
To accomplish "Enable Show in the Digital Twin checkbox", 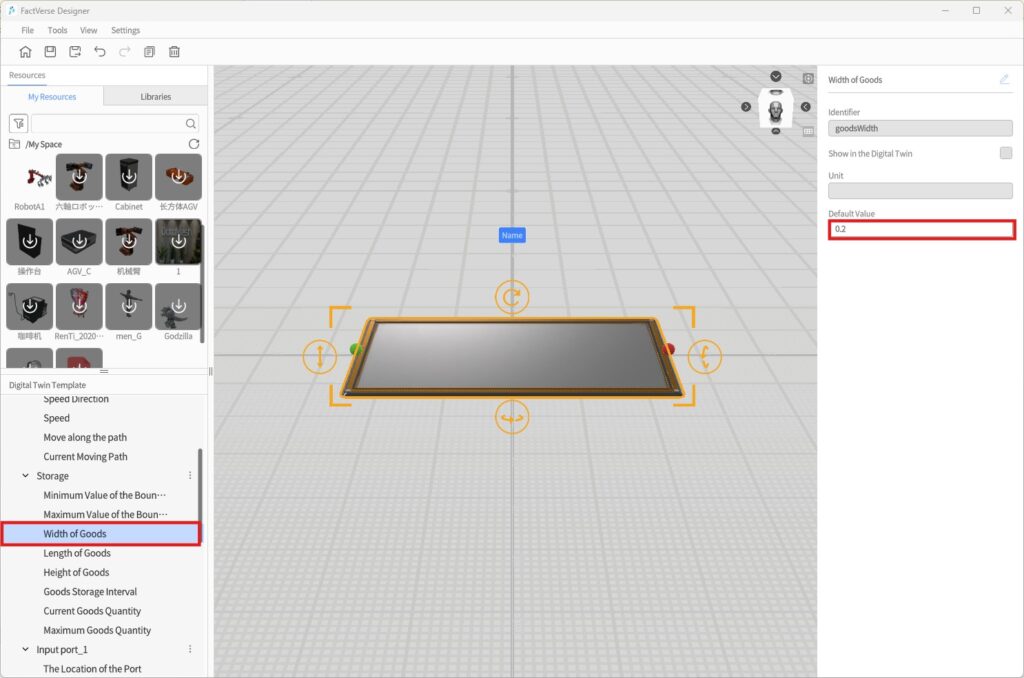I will [1005, 153].
